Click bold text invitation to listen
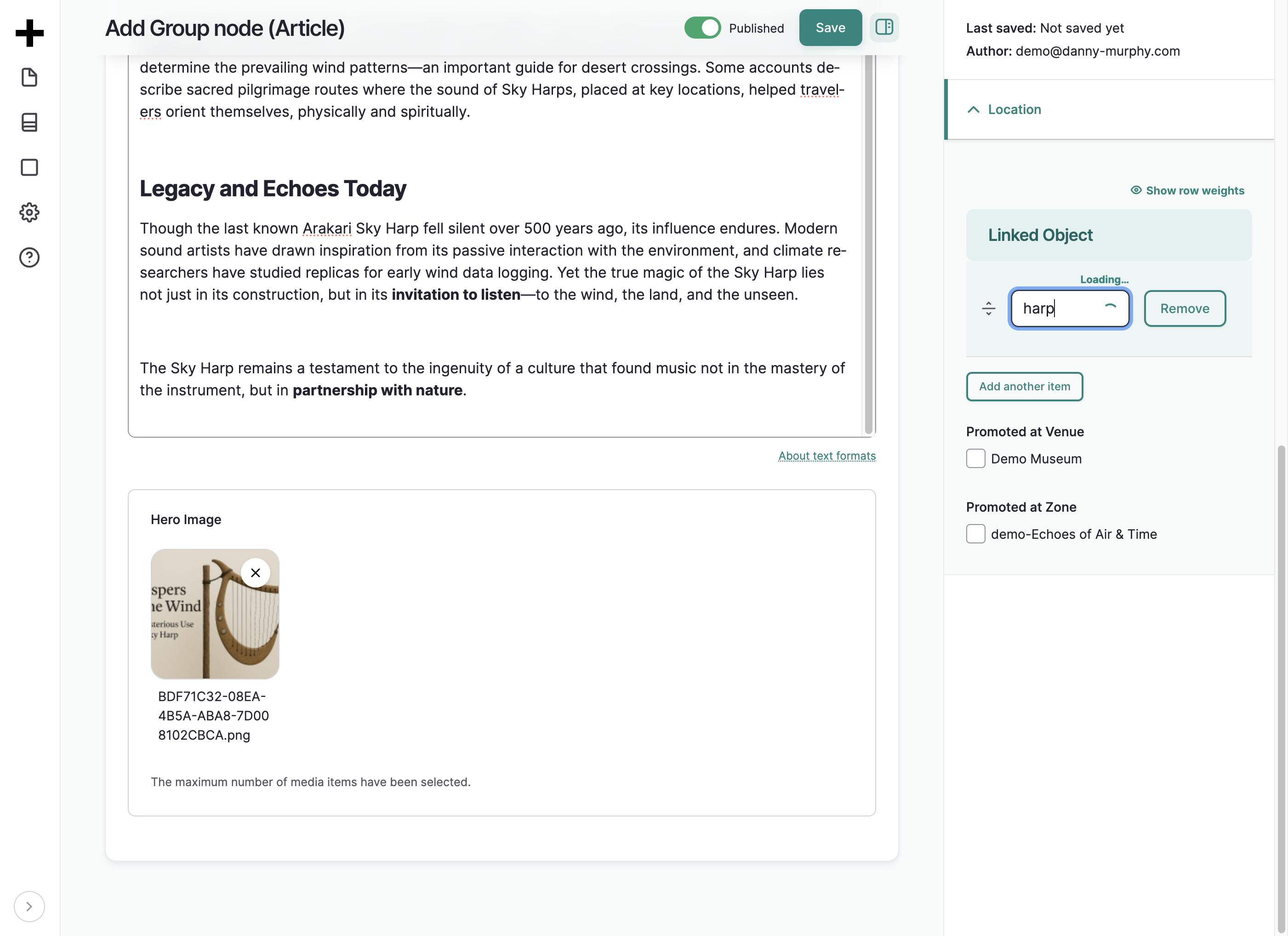The height and width of the screenshot is (936, 1288). (456, 295)
